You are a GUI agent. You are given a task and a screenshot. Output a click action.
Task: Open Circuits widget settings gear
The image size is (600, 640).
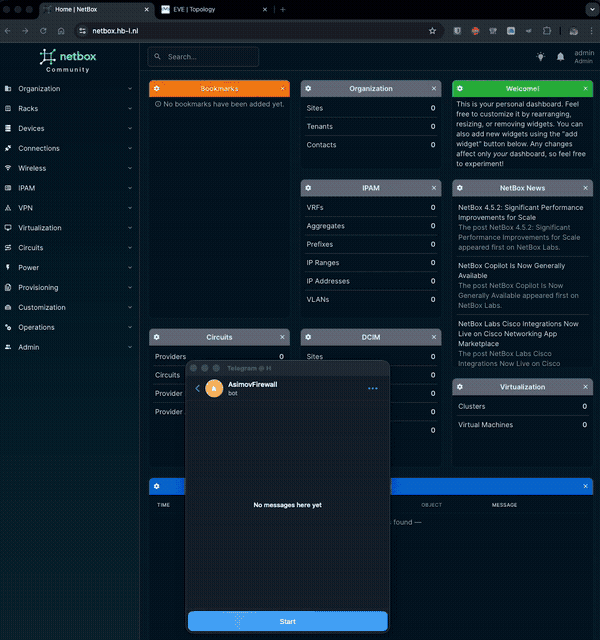tap(157, 337)
